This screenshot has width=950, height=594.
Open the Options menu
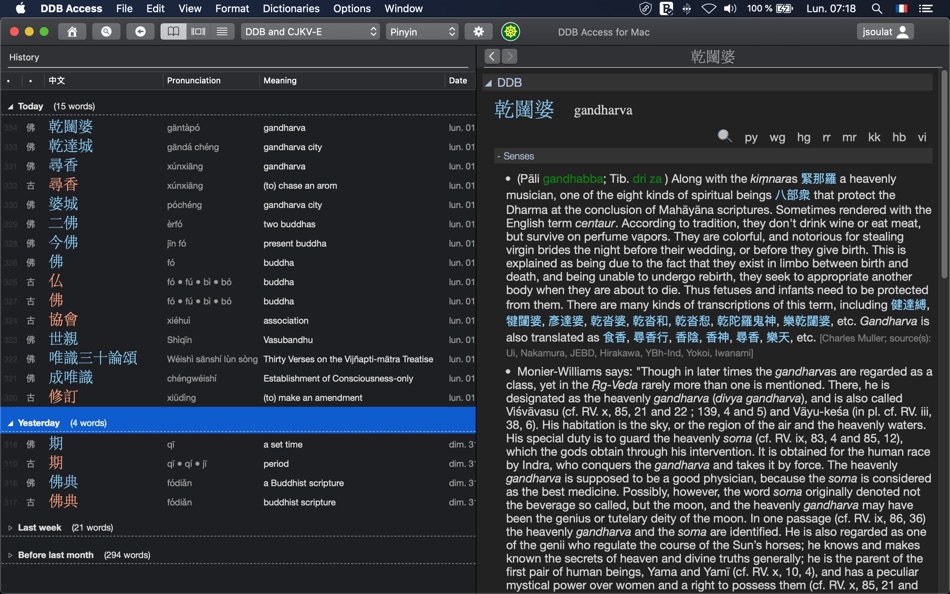(351, 8)
